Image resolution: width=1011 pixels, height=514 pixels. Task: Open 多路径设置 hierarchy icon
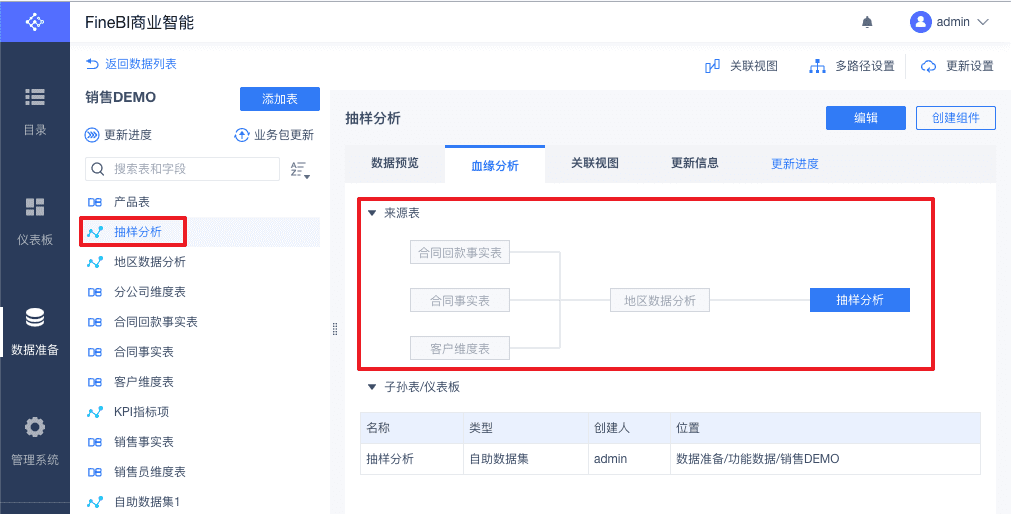[x=817, y=66]
